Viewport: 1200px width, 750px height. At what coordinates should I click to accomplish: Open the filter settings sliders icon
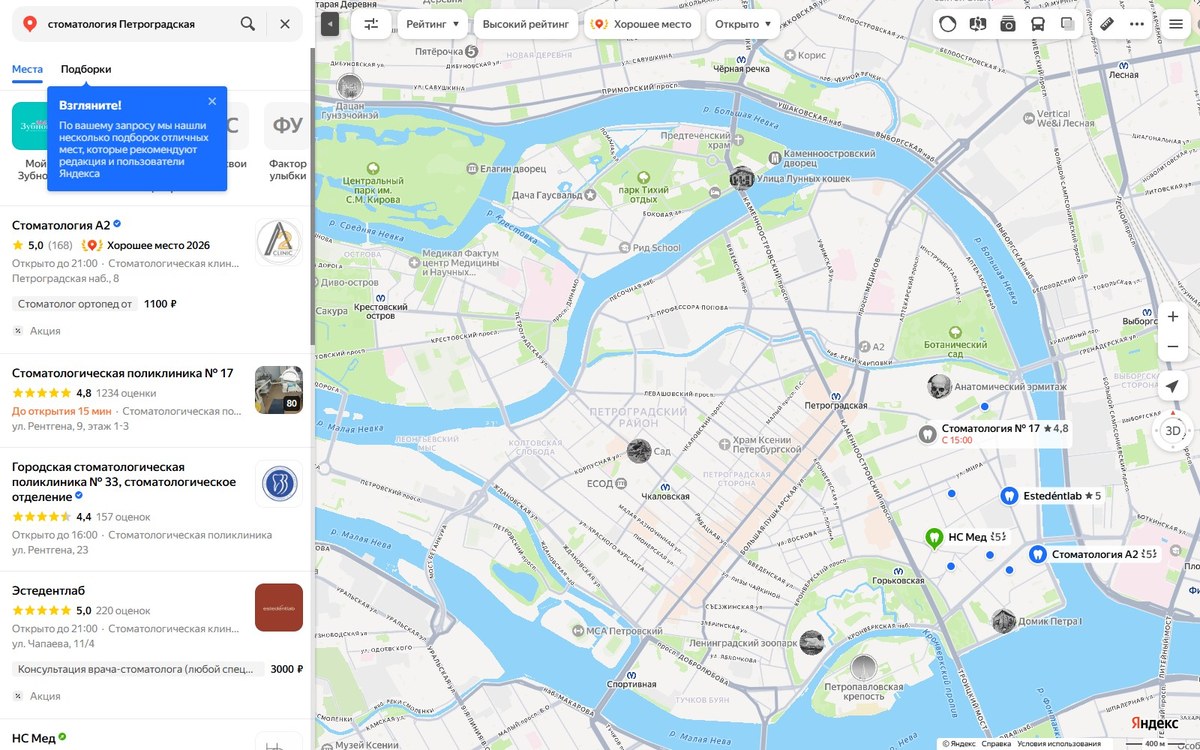[x=371, y=24]
